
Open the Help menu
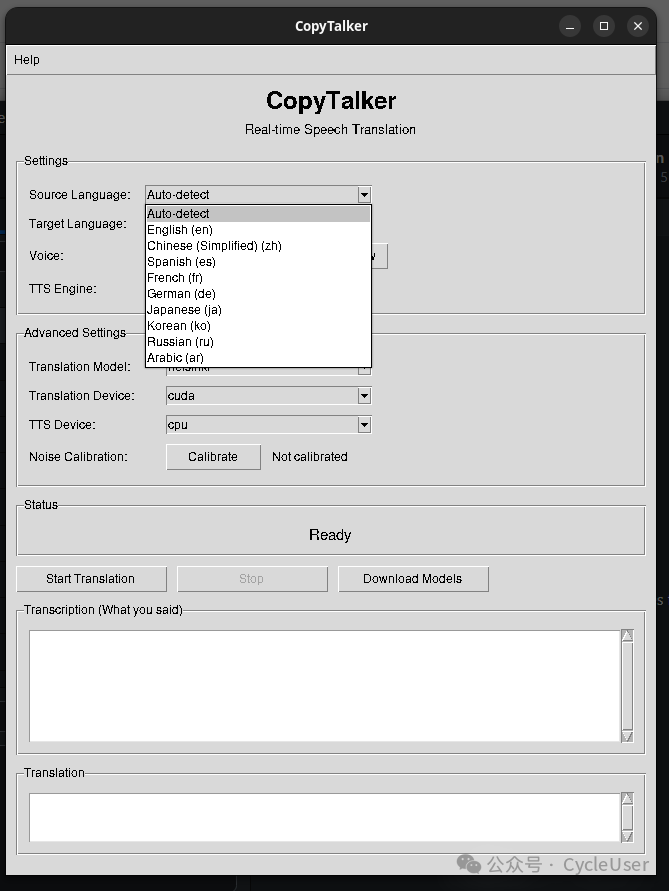tap(27, 60)
